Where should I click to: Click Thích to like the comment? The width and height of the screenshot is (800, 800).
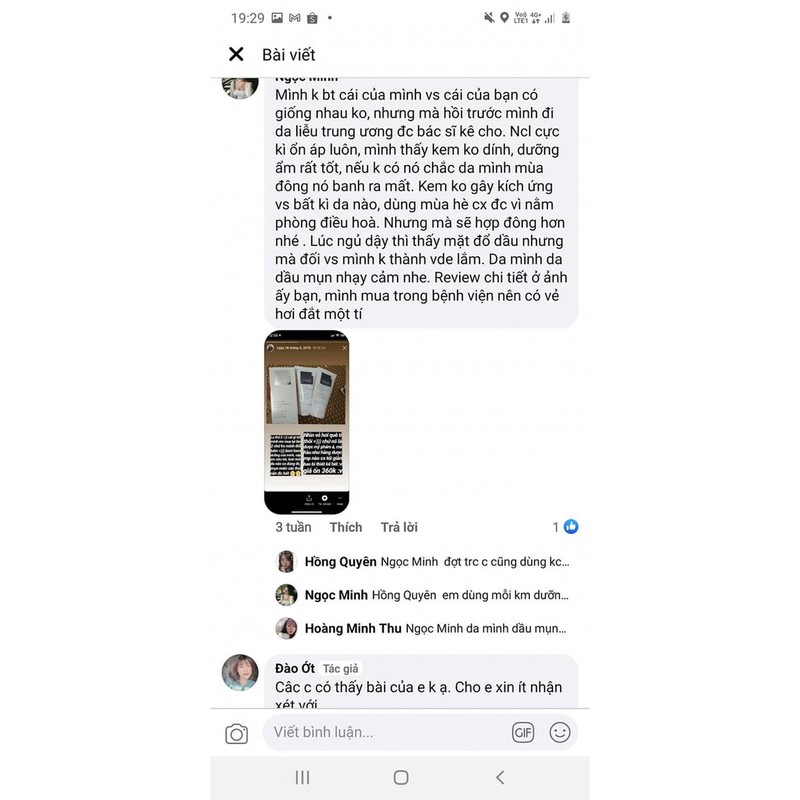346,527
